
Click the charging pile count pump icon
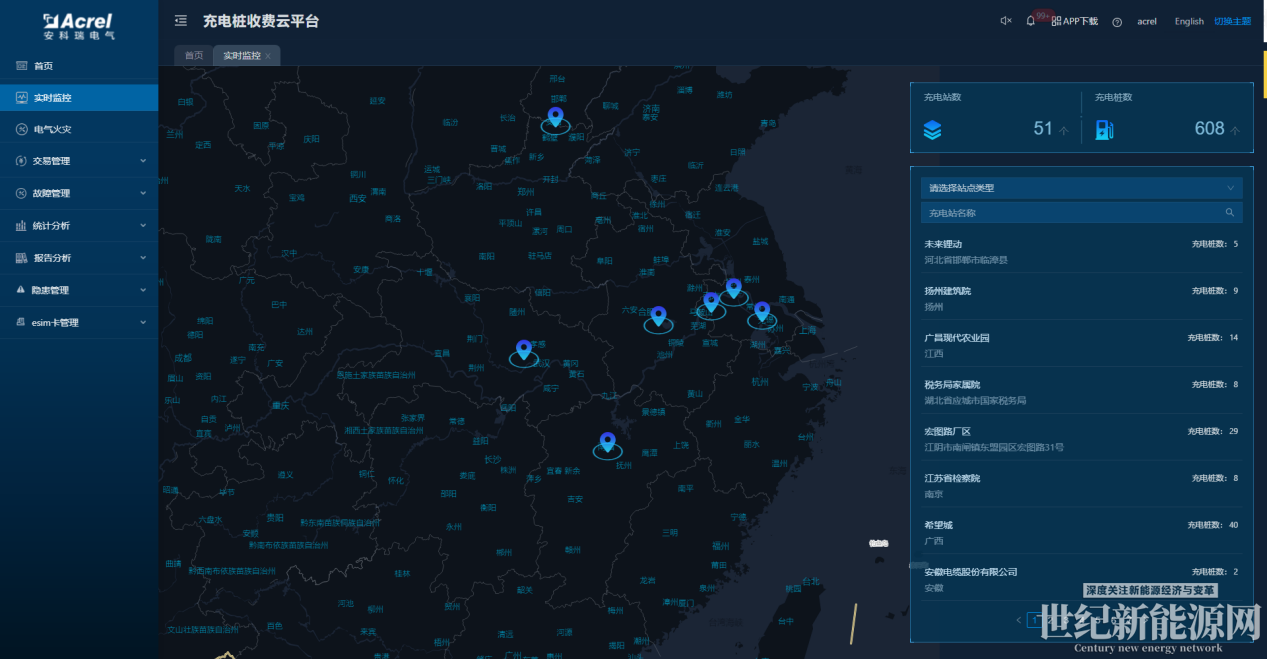click(x=1104, y=129)
